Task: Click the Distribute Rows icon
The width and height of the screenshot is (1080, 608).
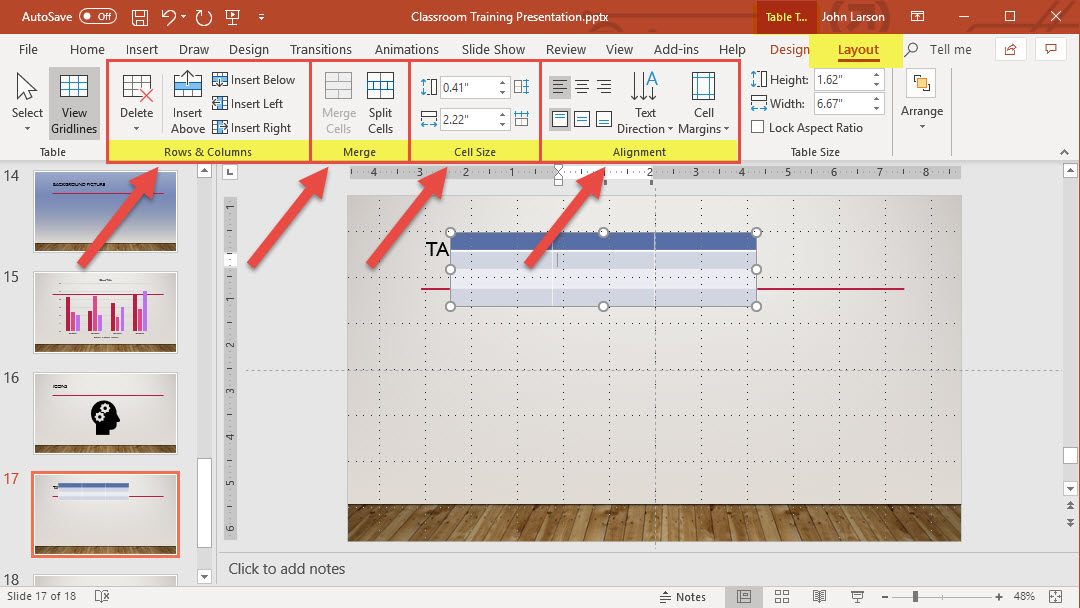Action: coord(521,88)
